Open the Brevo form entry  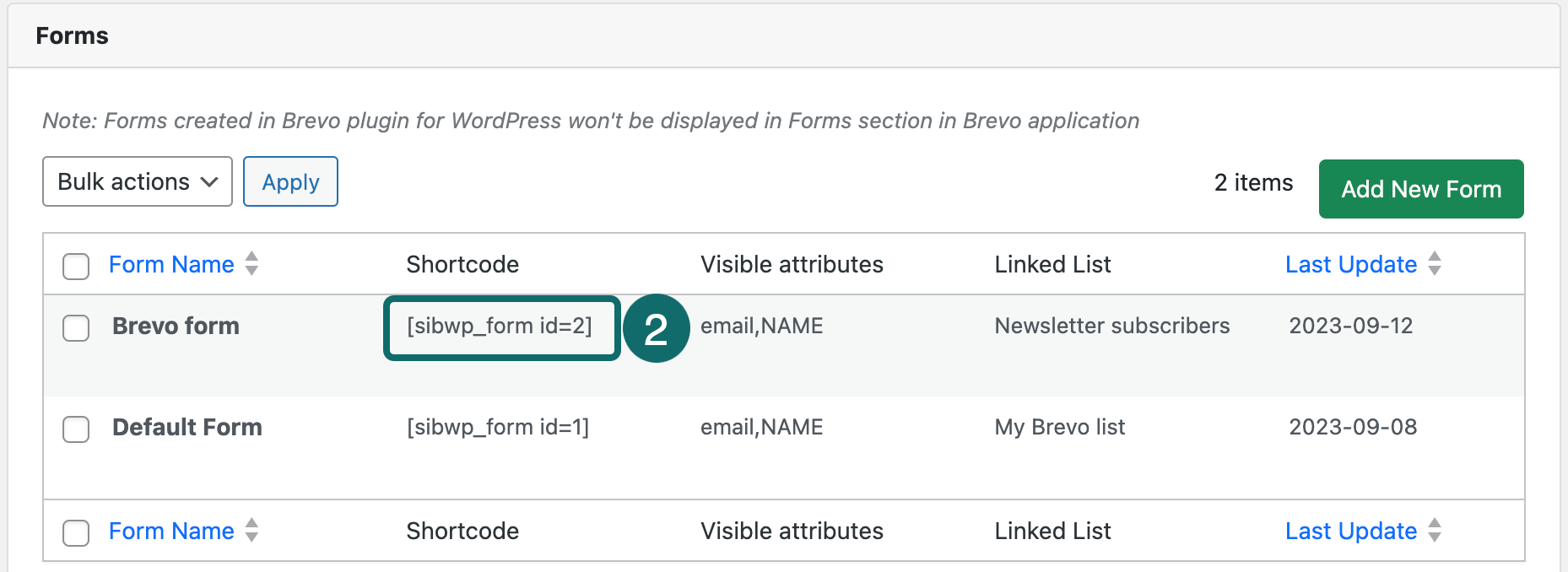click(176, 326)
